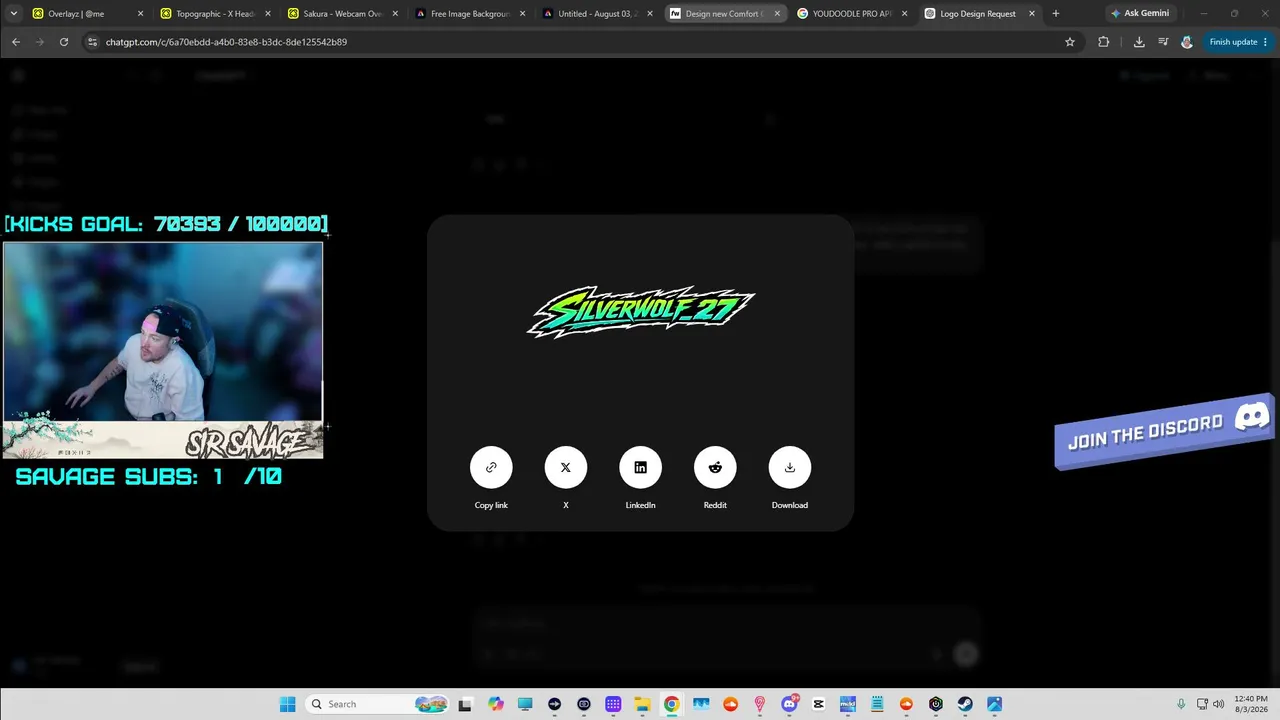Open the microphone tray icon
This screenshot has width=1280, height=720.
(1182, 704)
